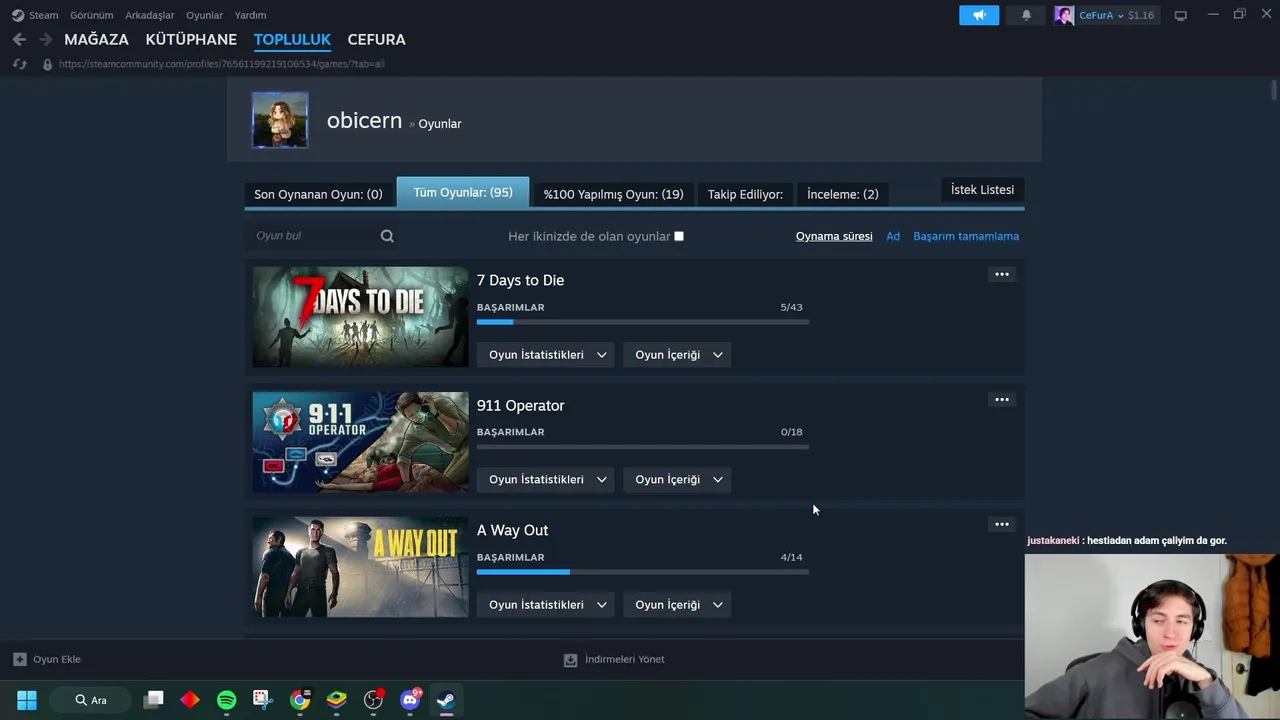Open the more options menu for 911 Operator
The image size is (1280, 720).
tap(1001, 399)
